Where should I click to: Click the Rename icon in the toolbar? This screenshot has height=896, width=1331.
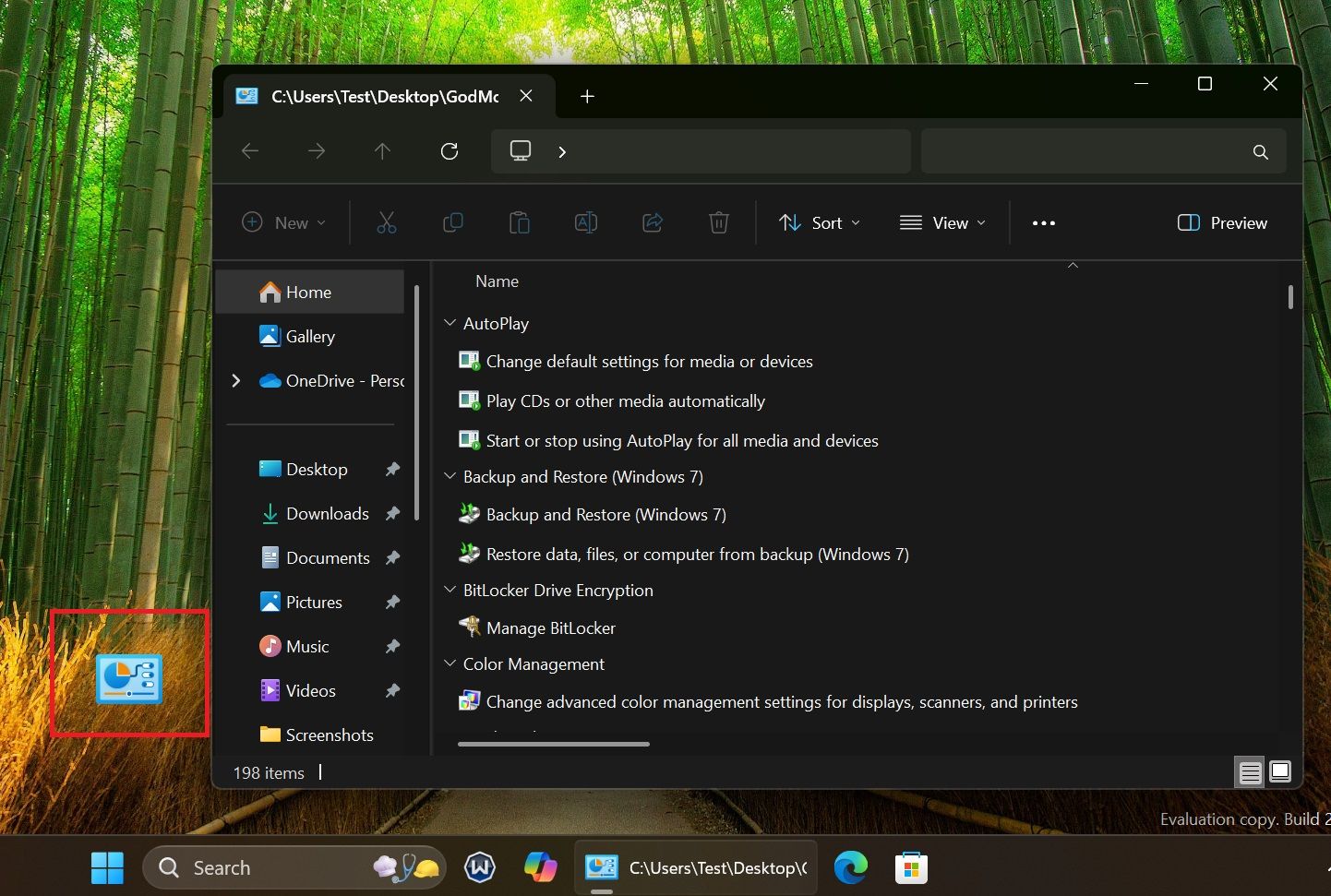tap(585, 222)
